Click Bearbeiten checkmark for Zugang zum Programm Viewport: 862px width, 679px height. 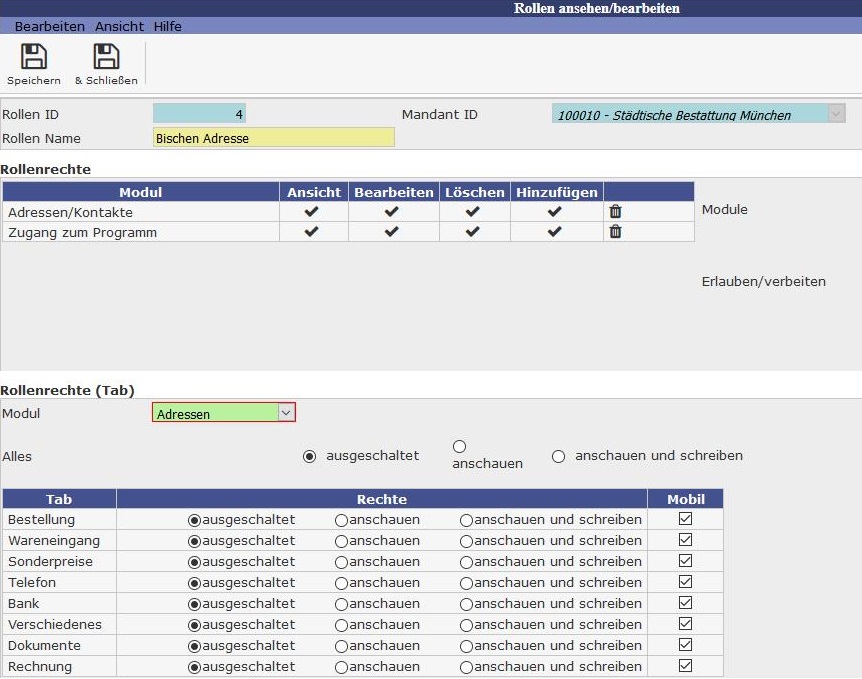(x=392, y=232)
